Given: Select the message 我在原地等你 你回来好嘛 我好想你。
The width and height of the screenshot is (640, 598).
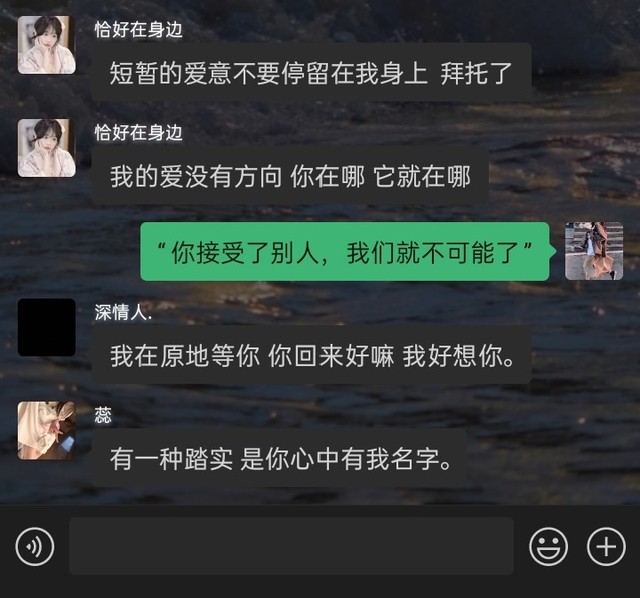Looking at the screenshot, I should [x=311, y=356].
